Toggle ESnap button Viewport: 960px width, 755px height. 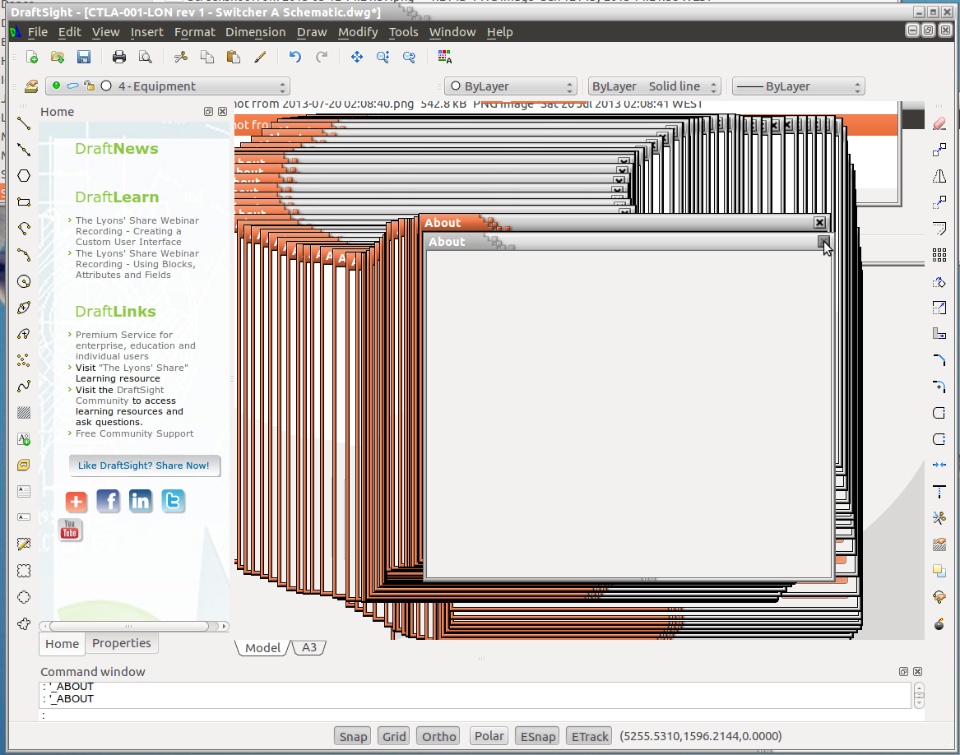pos(538,736)
